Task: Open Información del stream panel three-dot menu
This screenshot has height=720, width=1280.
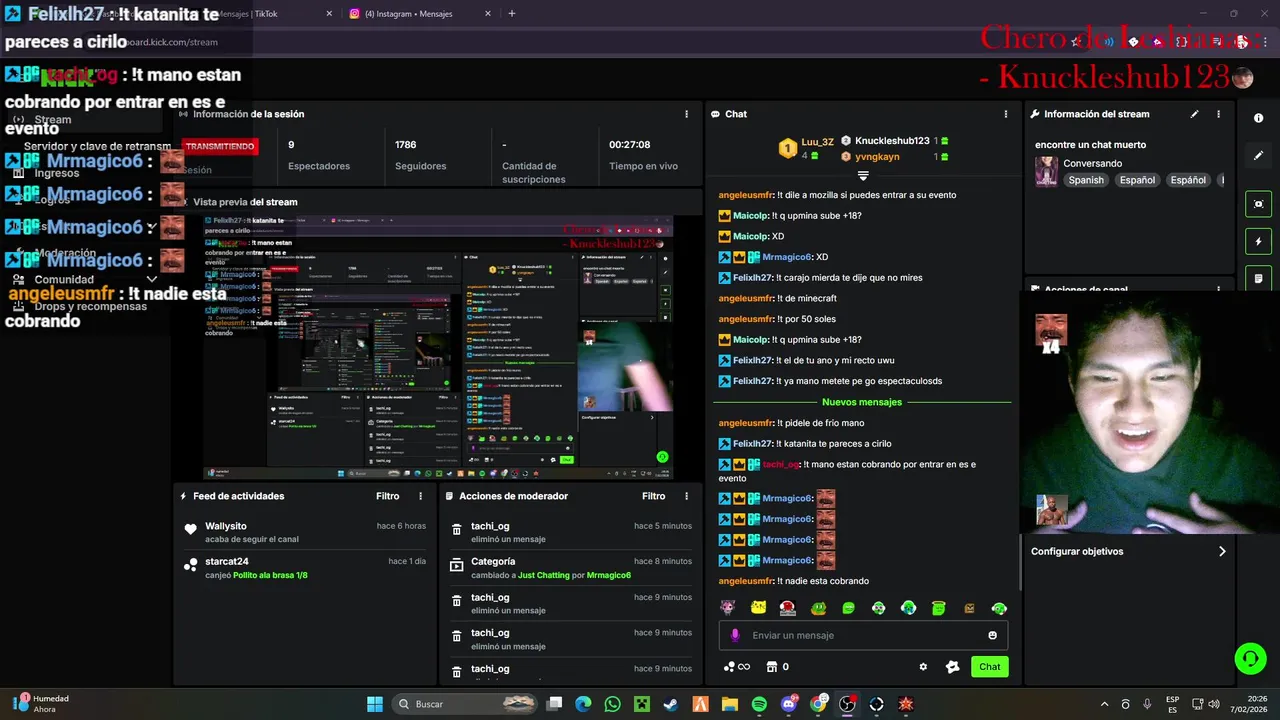Action: point(1218,114)
